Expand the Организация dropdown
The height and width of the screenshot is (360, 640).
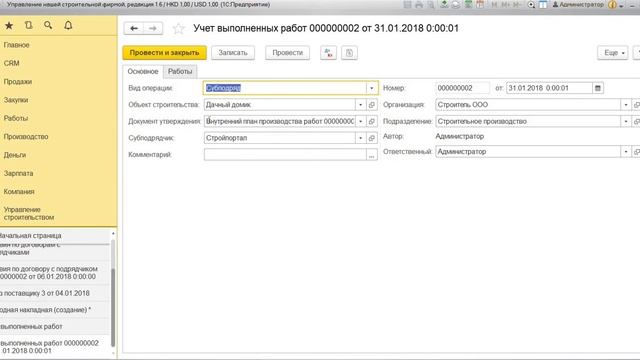click(626, 105)
